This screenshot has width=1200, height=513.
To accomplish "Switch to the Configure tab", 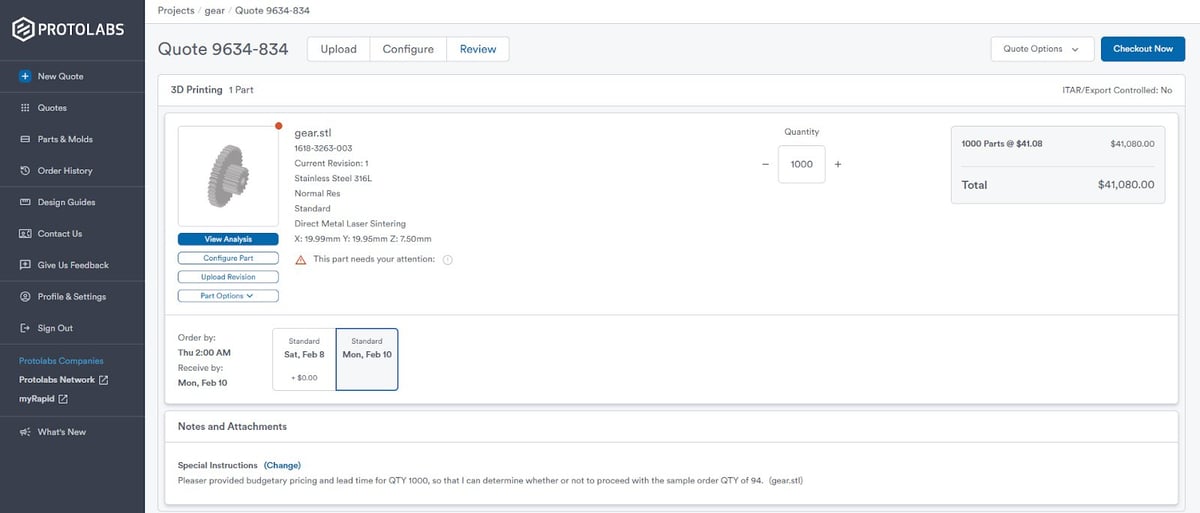I will 408,49.
